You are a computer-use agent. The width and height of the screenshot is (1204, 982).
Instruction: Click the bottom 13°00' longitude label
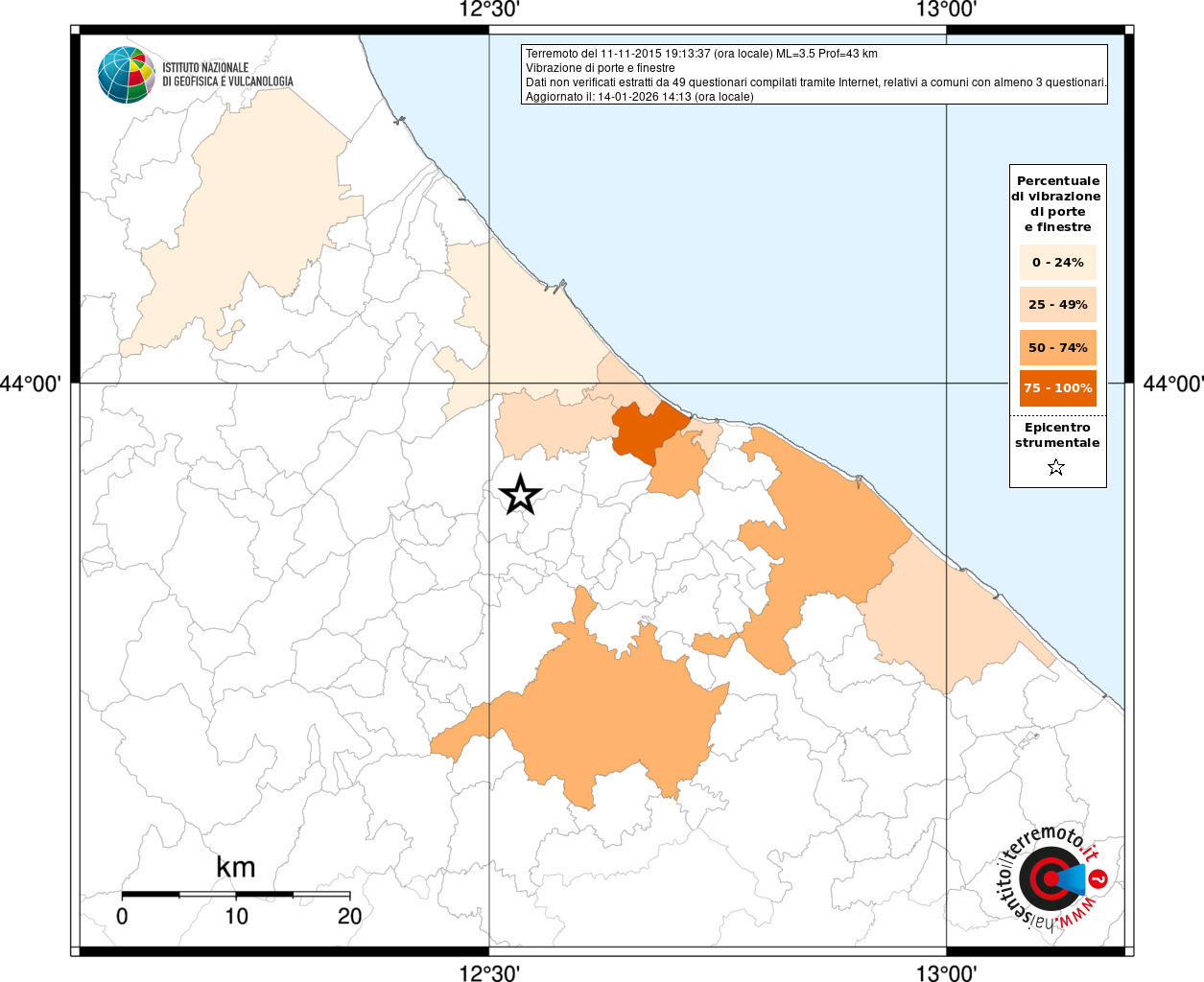(947, 972)
